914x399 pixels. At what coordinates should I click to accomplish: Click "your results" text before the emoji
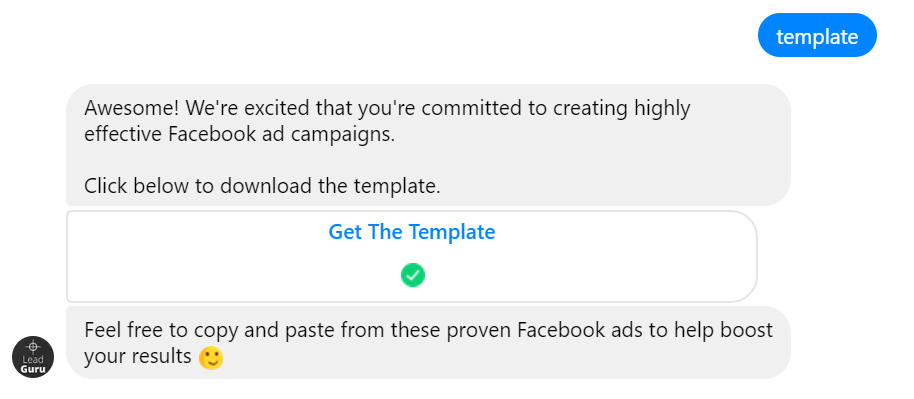point(138,356)
